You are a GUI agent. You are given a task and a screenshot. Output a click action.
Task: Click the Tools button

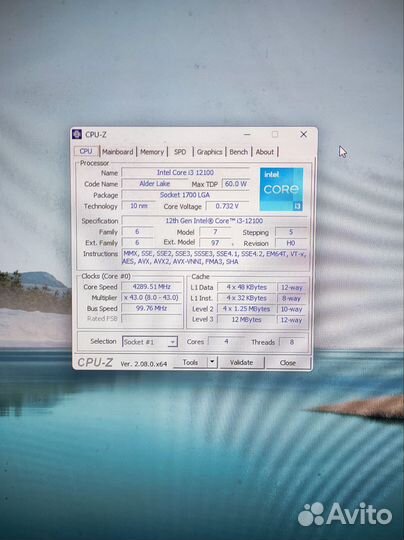(x=190, y=362)
